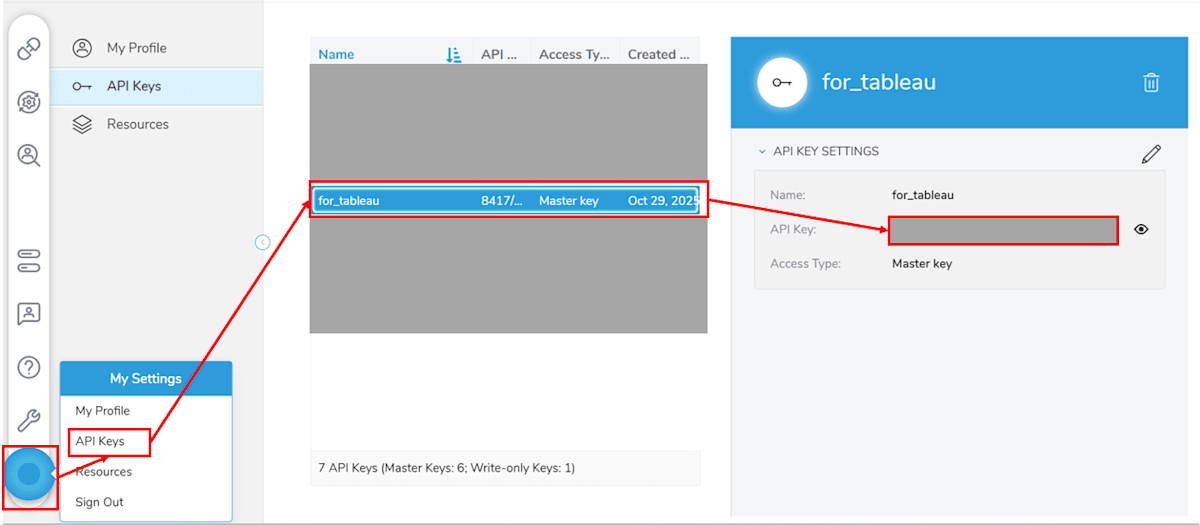The image size is (1200, 525).
Task: Open the user search sidebar icon
Action: point(29,155)
